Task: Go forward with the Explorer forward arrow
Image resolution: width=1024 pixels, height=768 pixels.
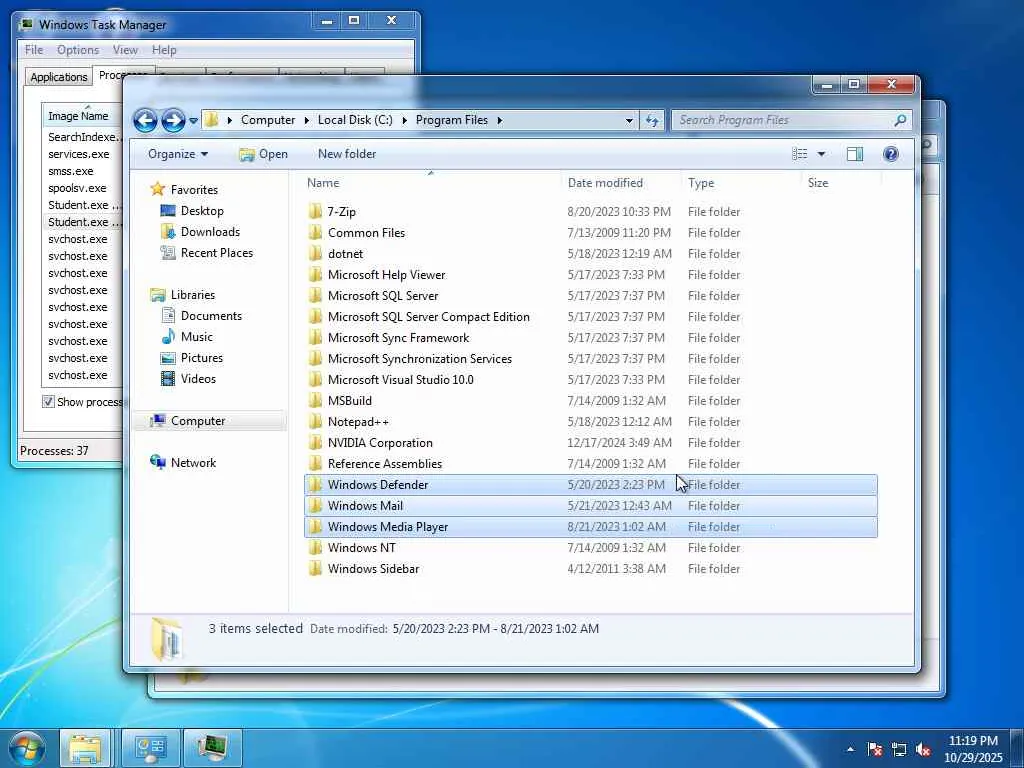Action: point(173,120)
